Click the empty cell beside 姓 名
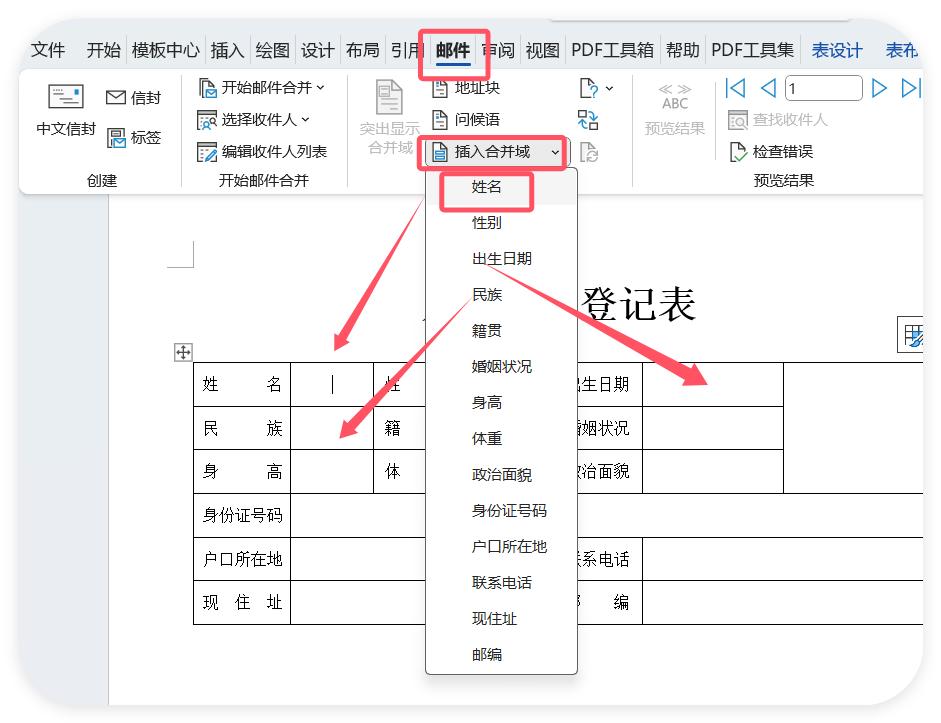Viewport: 941px width, 723px height. [x=332, y=385]
